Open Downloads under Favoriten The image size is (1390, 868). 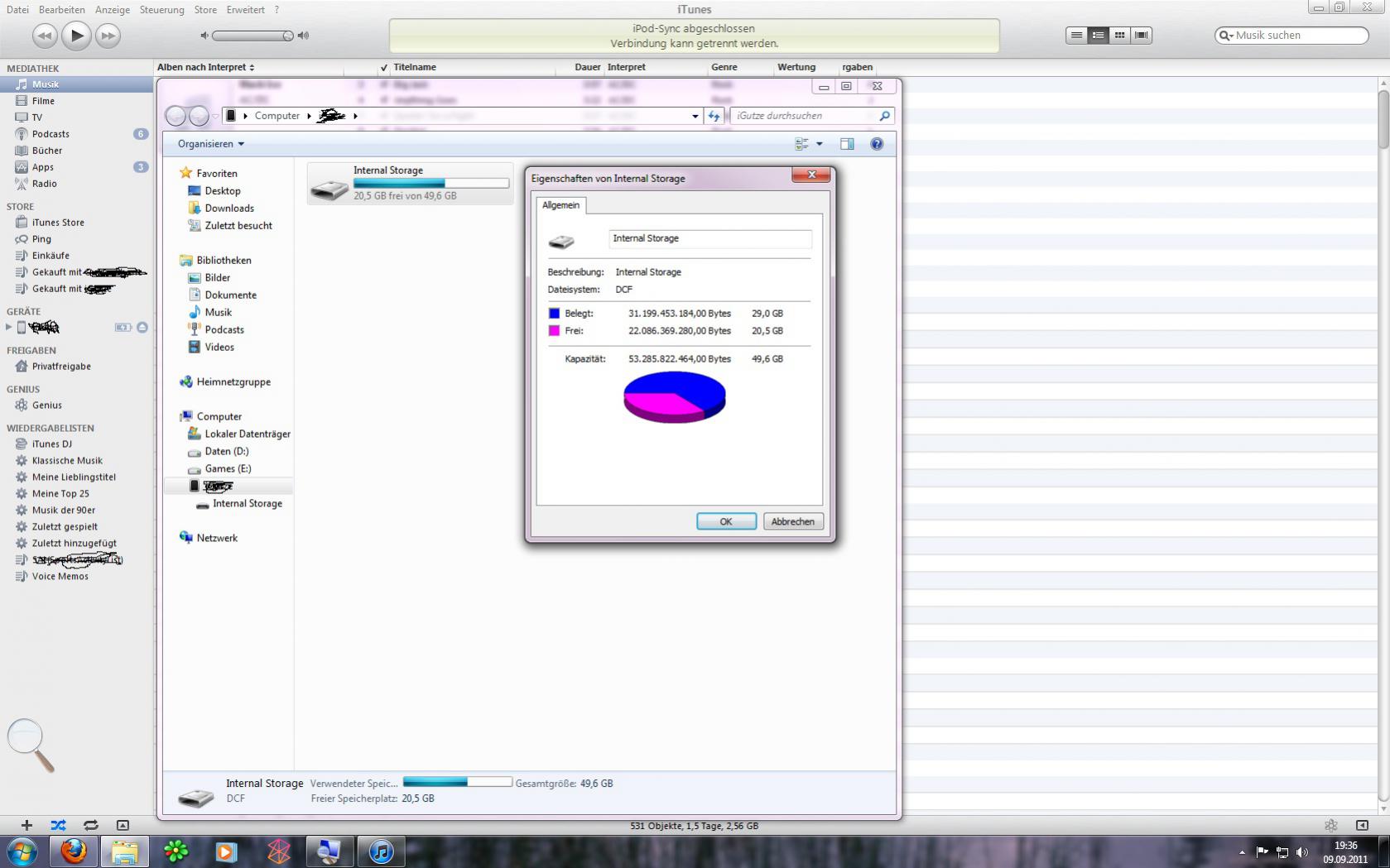[x=228, y=209]
